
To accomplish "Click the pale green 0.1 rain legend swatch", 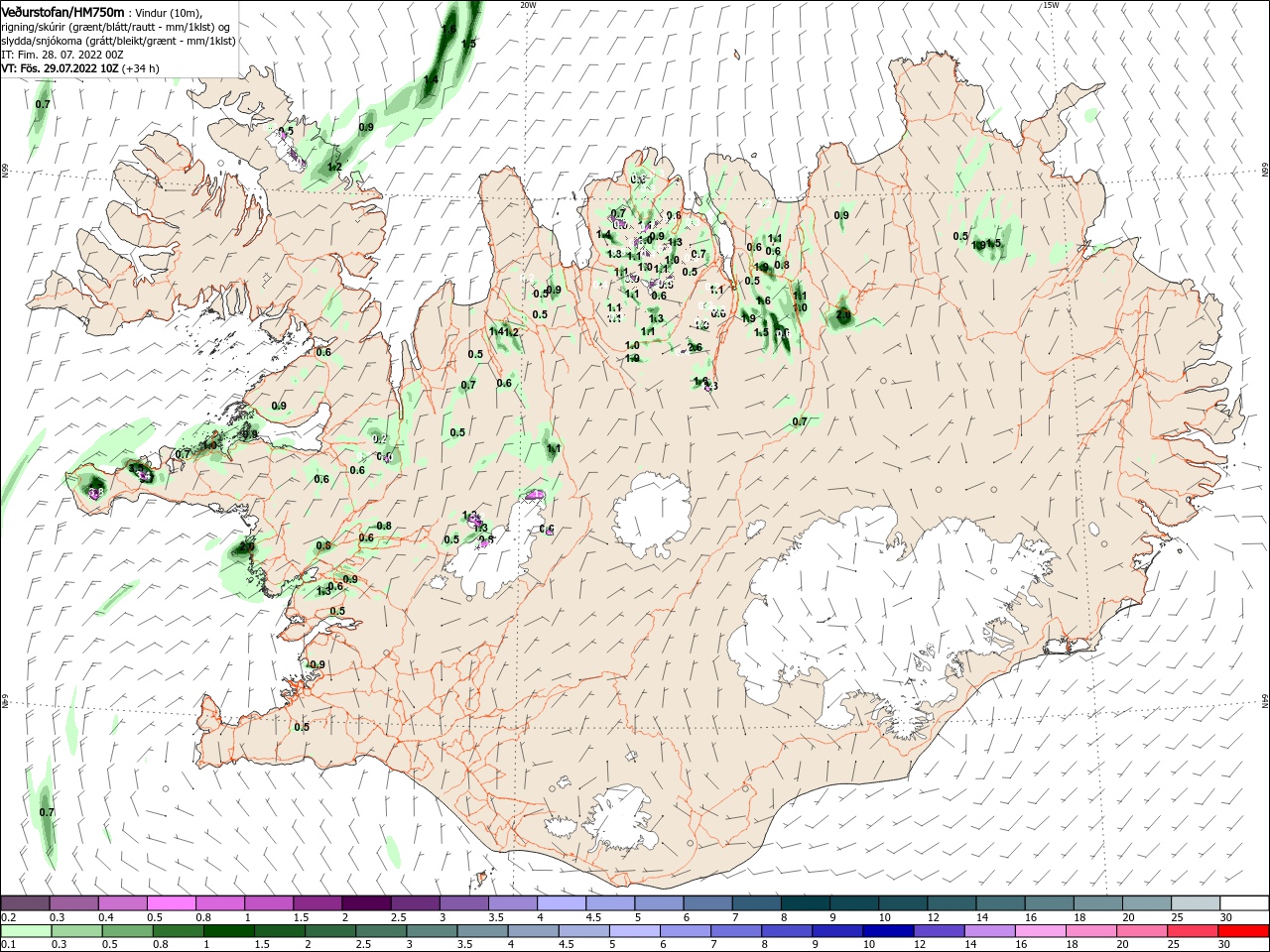I will [25, 931].
